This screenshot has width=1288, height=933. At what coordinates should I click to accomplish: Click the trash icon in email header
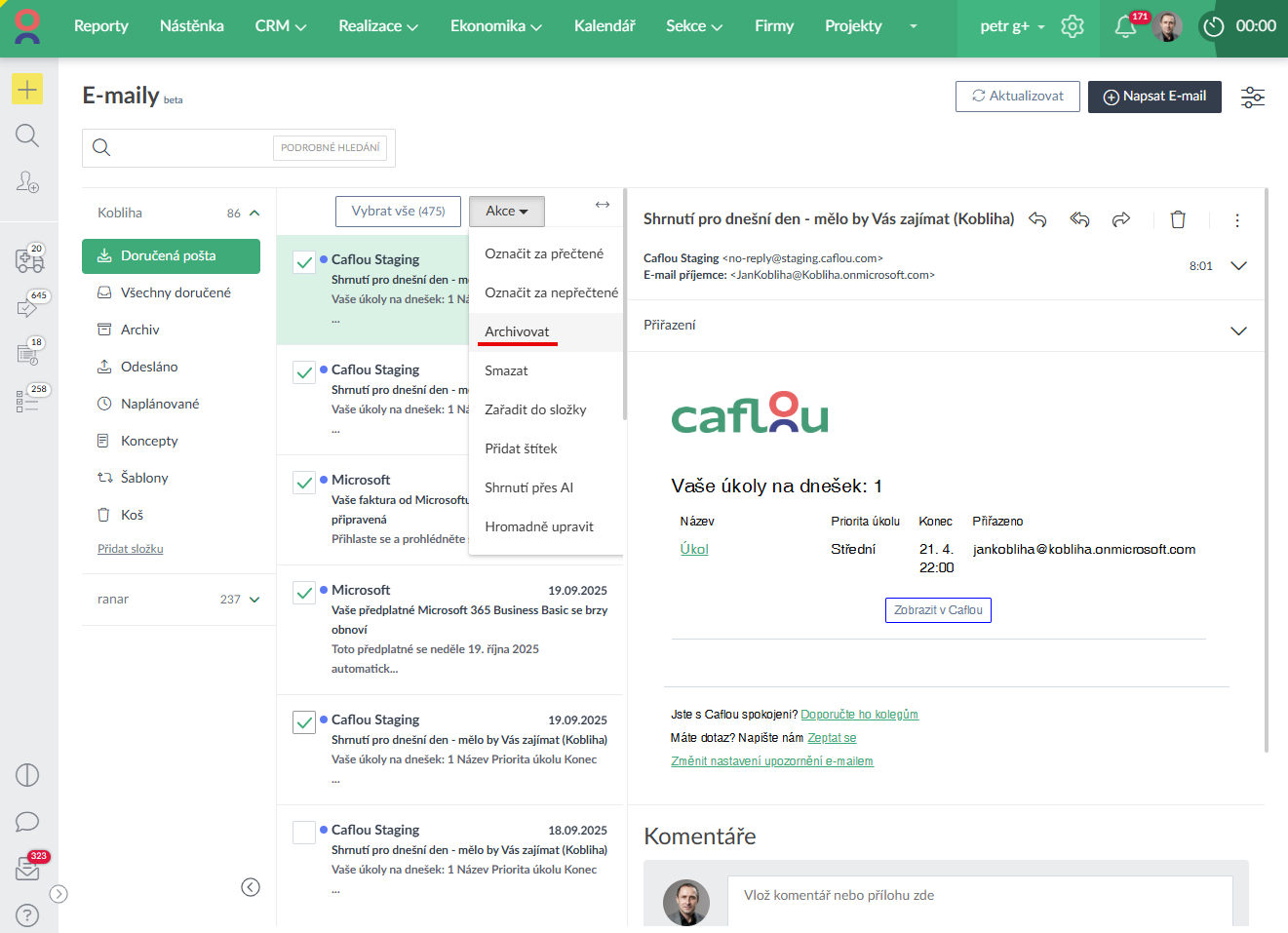pyautogui.click(x=1178, y=219)
